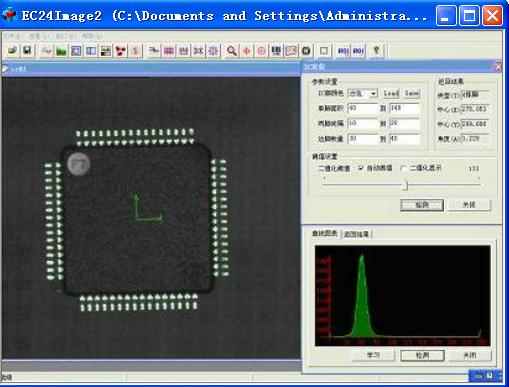
Task: Click the lightbulb toolbar icon
Action: [377, 51]
